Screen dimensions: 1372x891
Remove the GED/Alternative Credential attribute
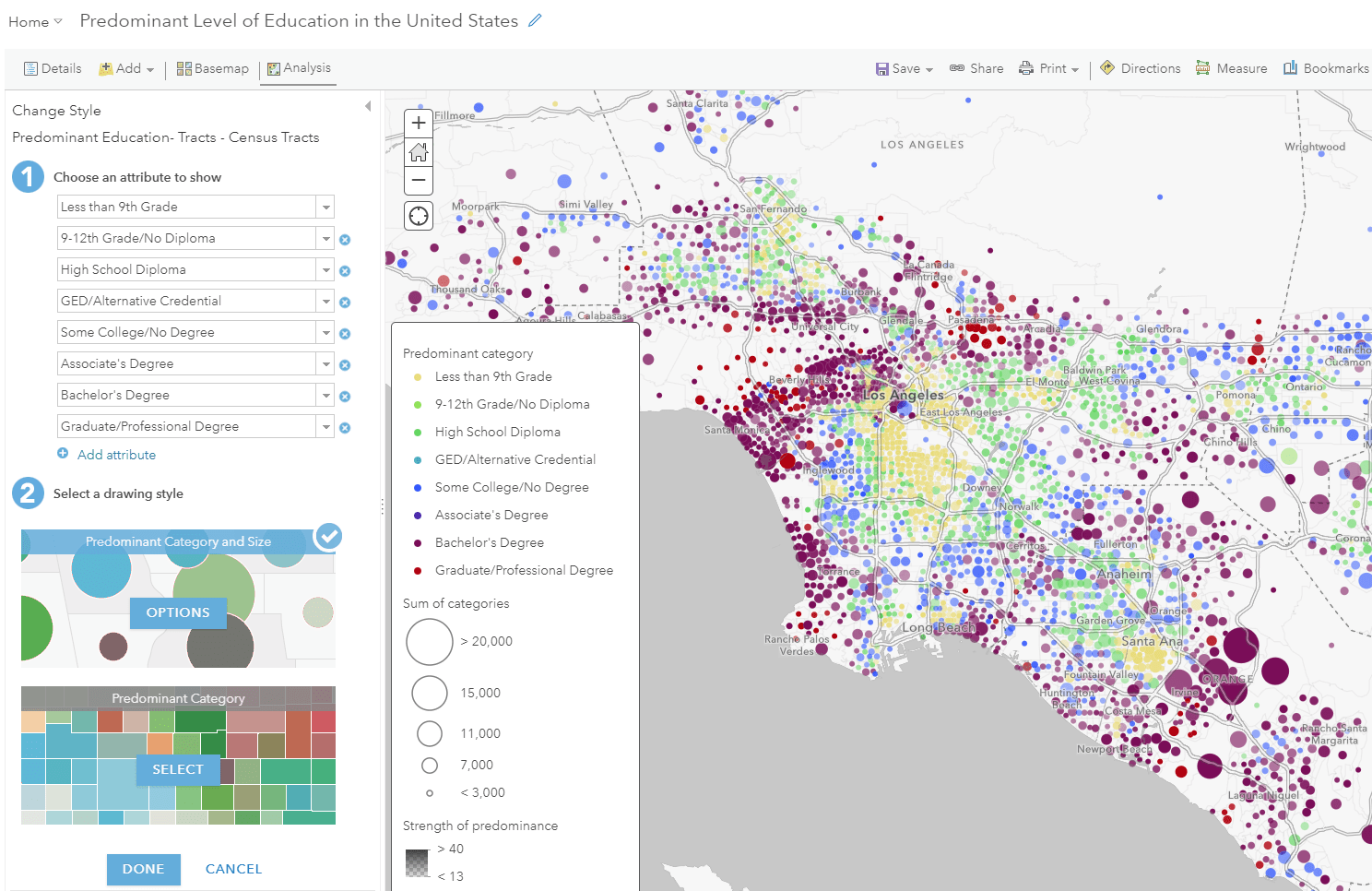tap(345, 303)
